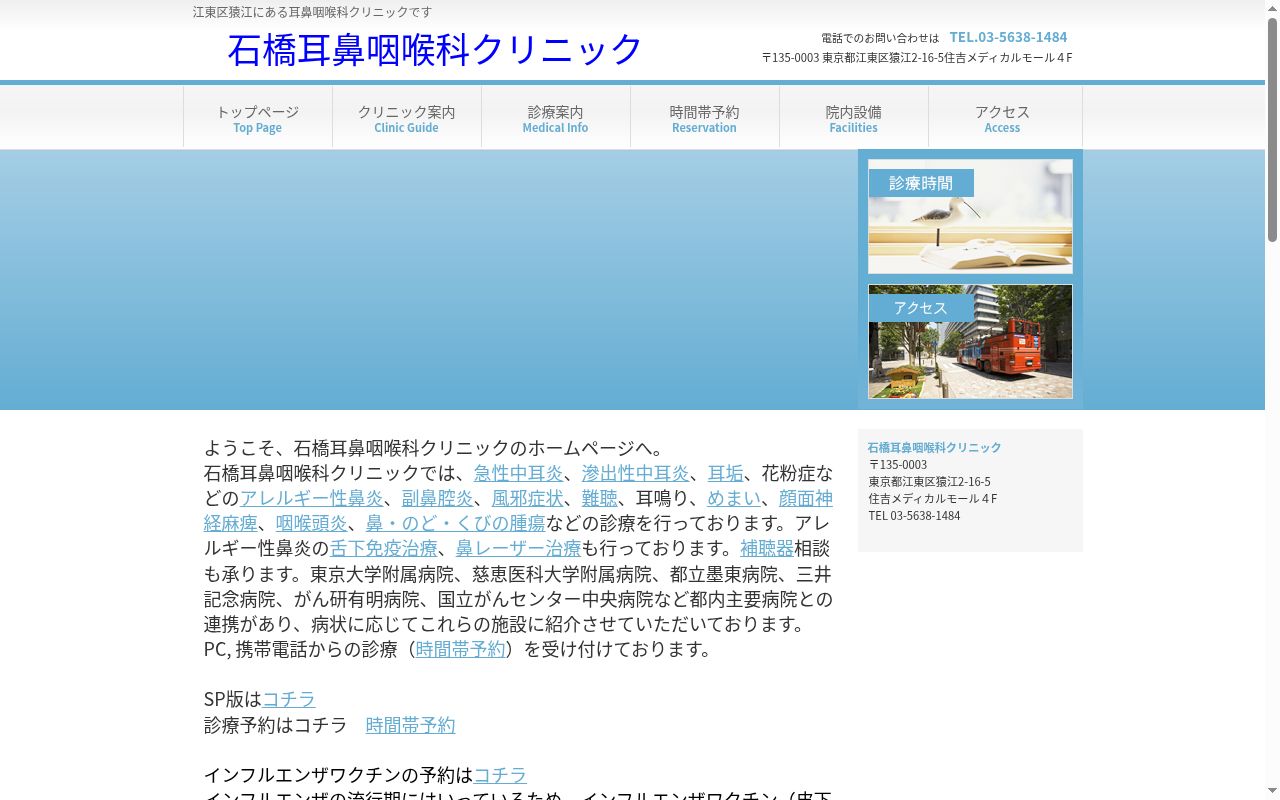Screen dimensions: 1280x800
Task: Click 時間帯予約 link inside the parentheses
Action: point(460,649)
